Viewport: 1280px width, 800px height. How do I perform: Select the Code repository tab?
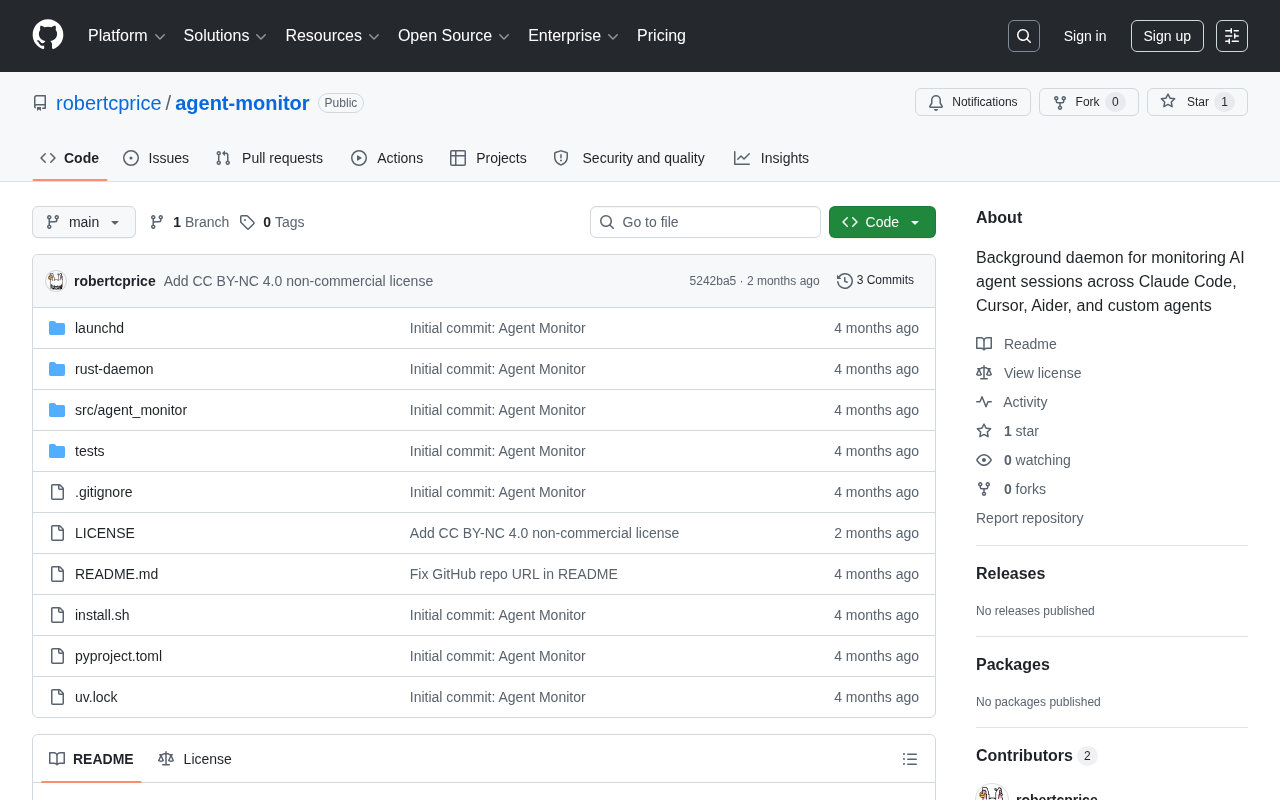pos(70,158)
